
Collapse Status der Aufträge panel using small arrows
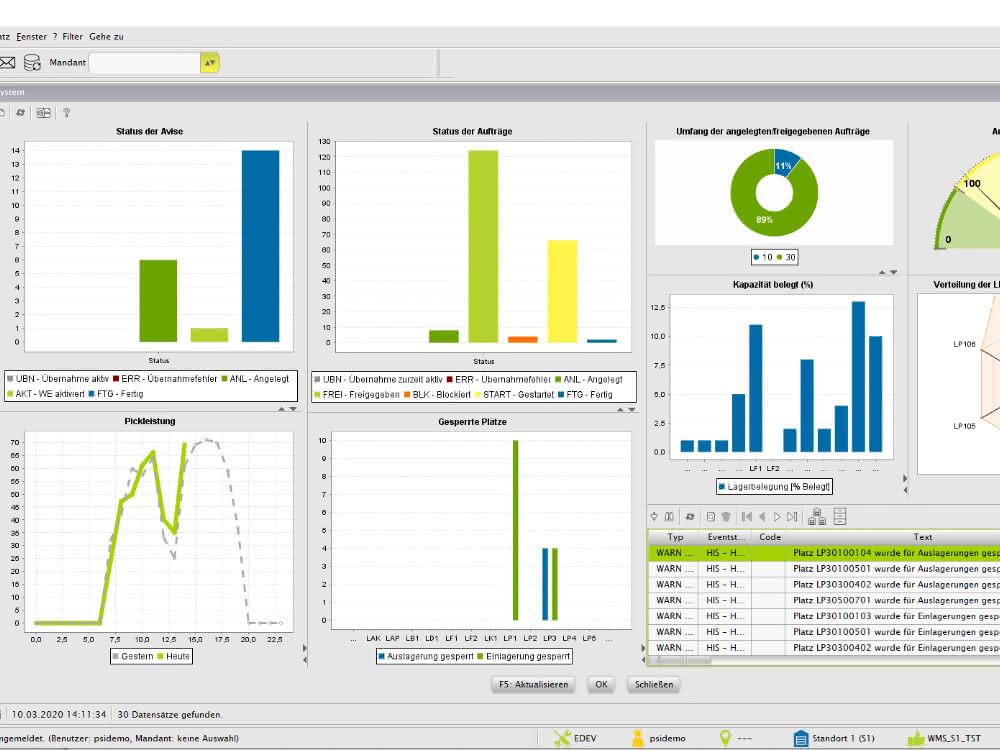[626, 409]
